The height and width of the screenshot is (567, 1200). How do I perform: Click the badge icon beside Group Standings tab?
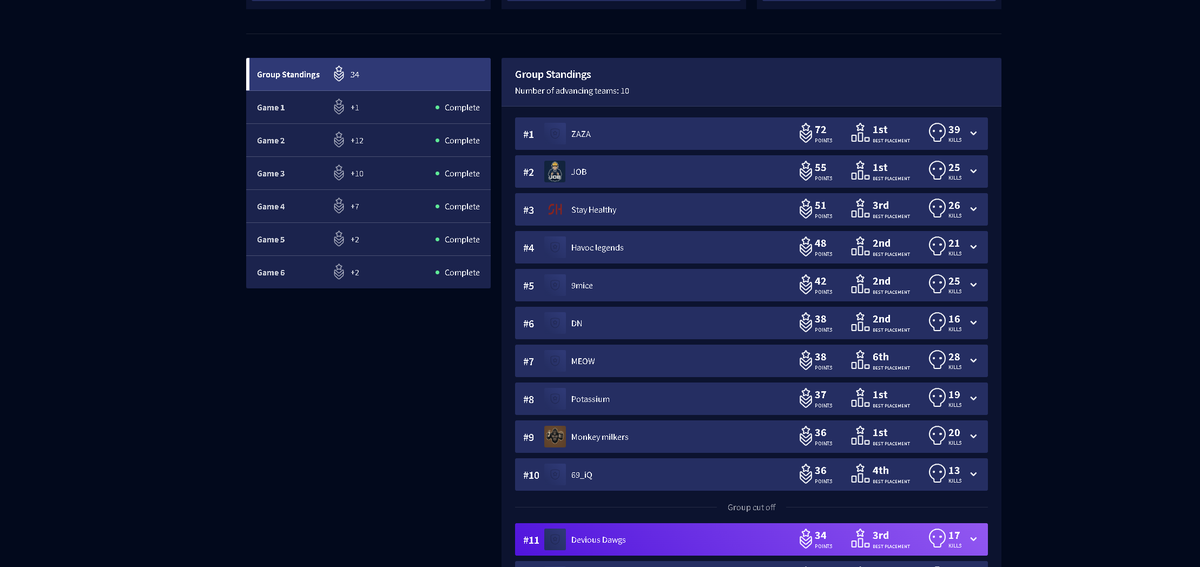coord(339,74)
